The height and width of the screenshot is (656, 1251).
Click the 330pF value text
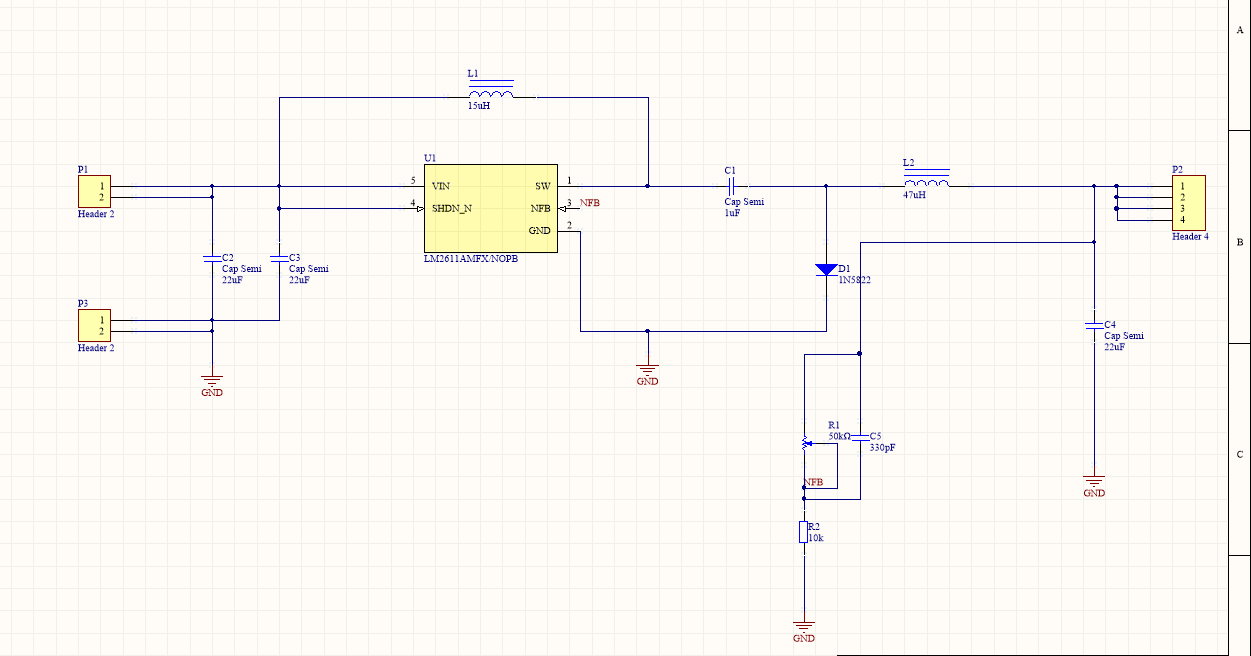coord(882,448)
